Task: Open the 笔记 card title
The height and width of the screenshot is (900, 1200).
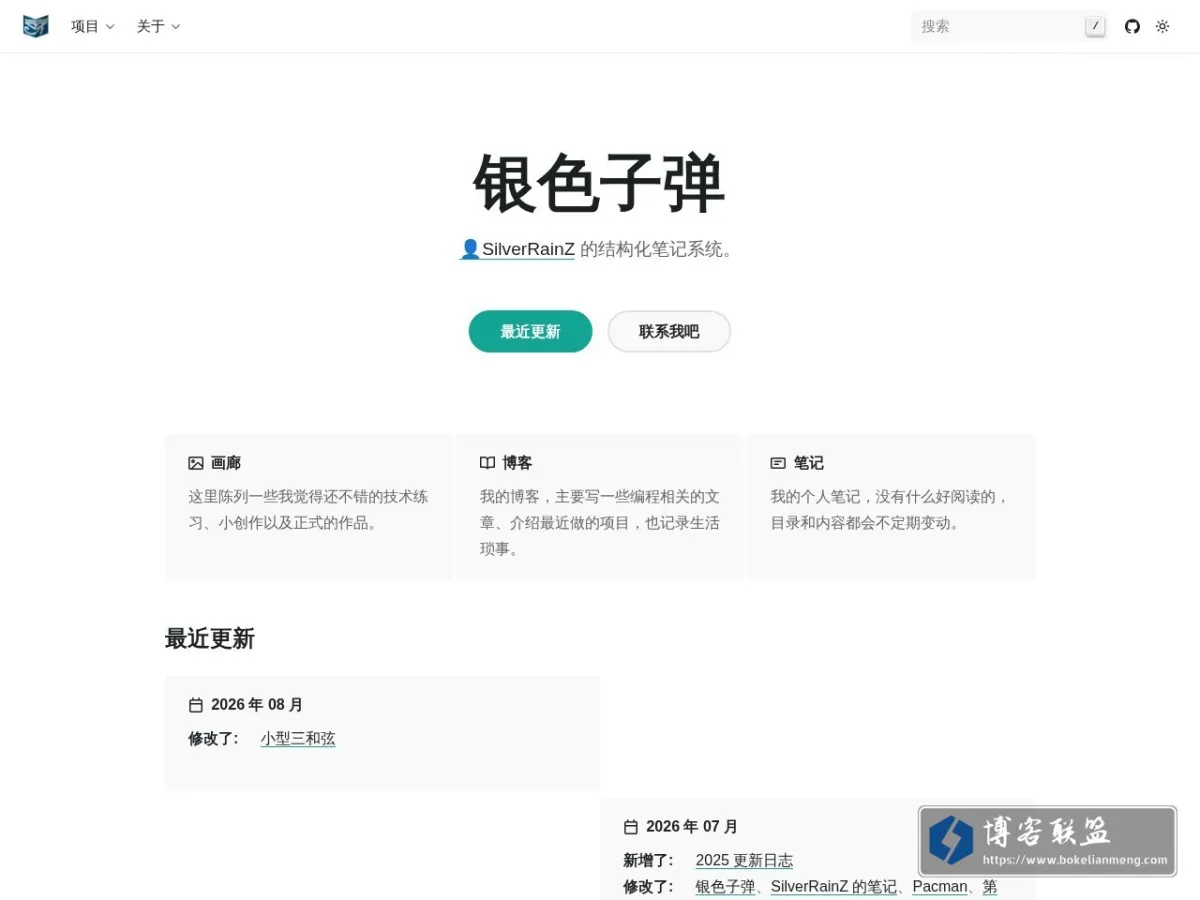Action: 809,463
